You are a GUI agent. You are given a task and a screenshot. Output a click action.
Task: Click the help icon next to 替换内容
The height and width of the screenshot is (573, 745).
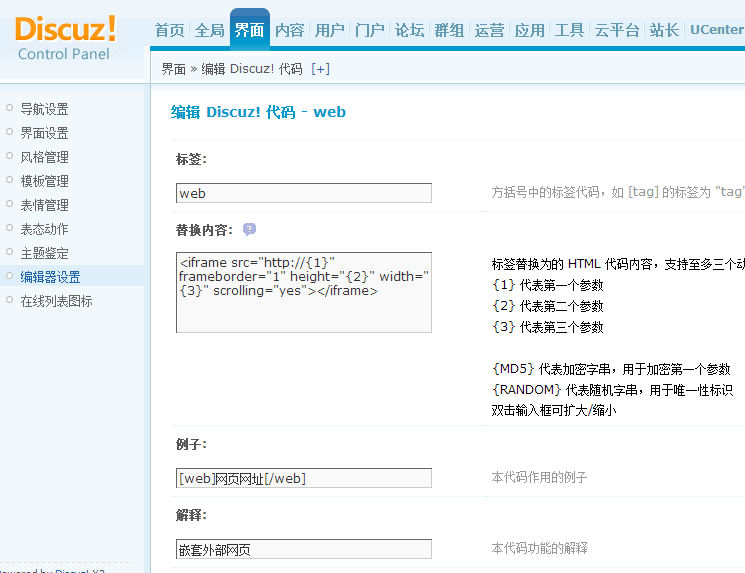249,229
